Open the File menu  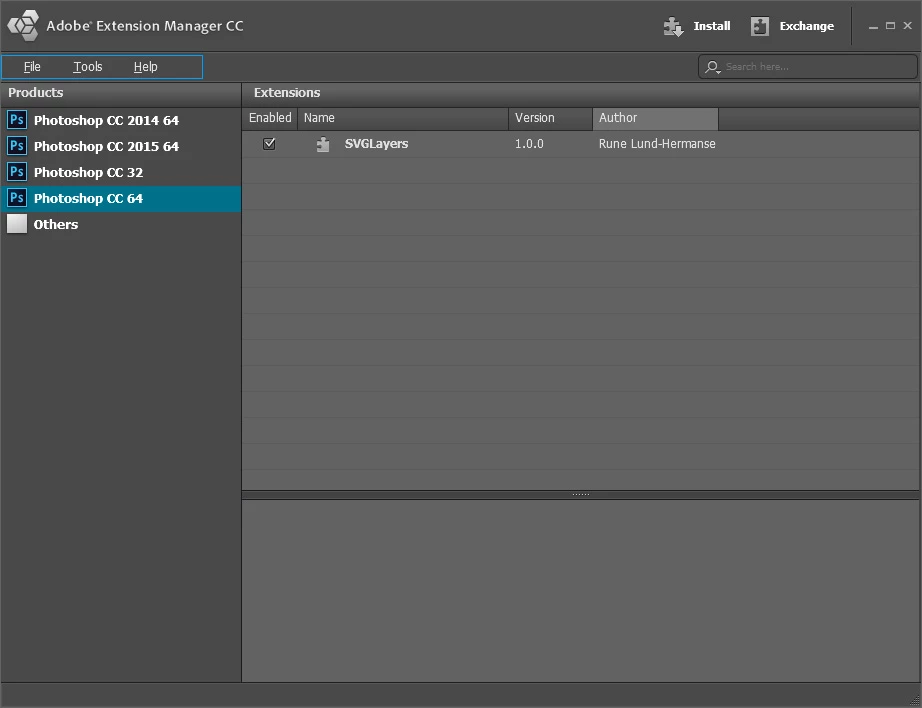[x=32, y=67]
